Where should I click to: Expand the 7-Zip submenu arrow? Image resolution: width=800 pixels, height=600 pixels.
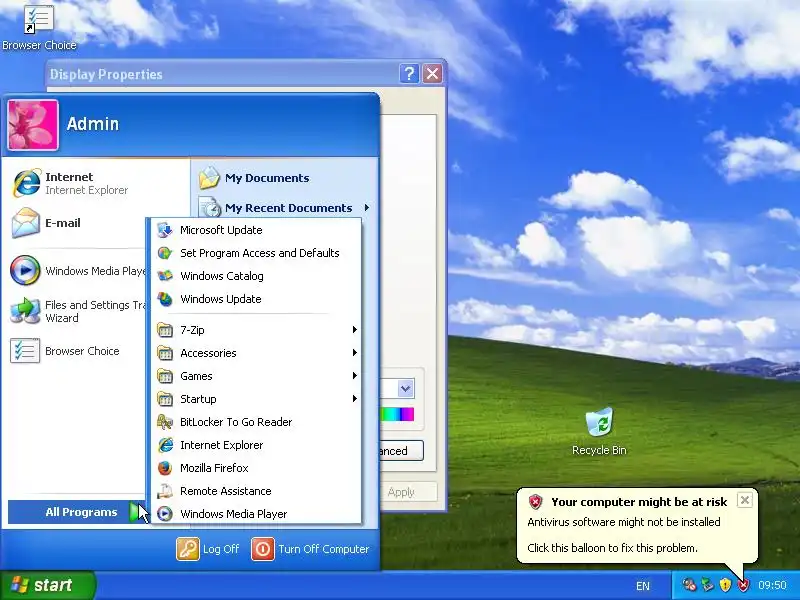click(x=354, y=330)
